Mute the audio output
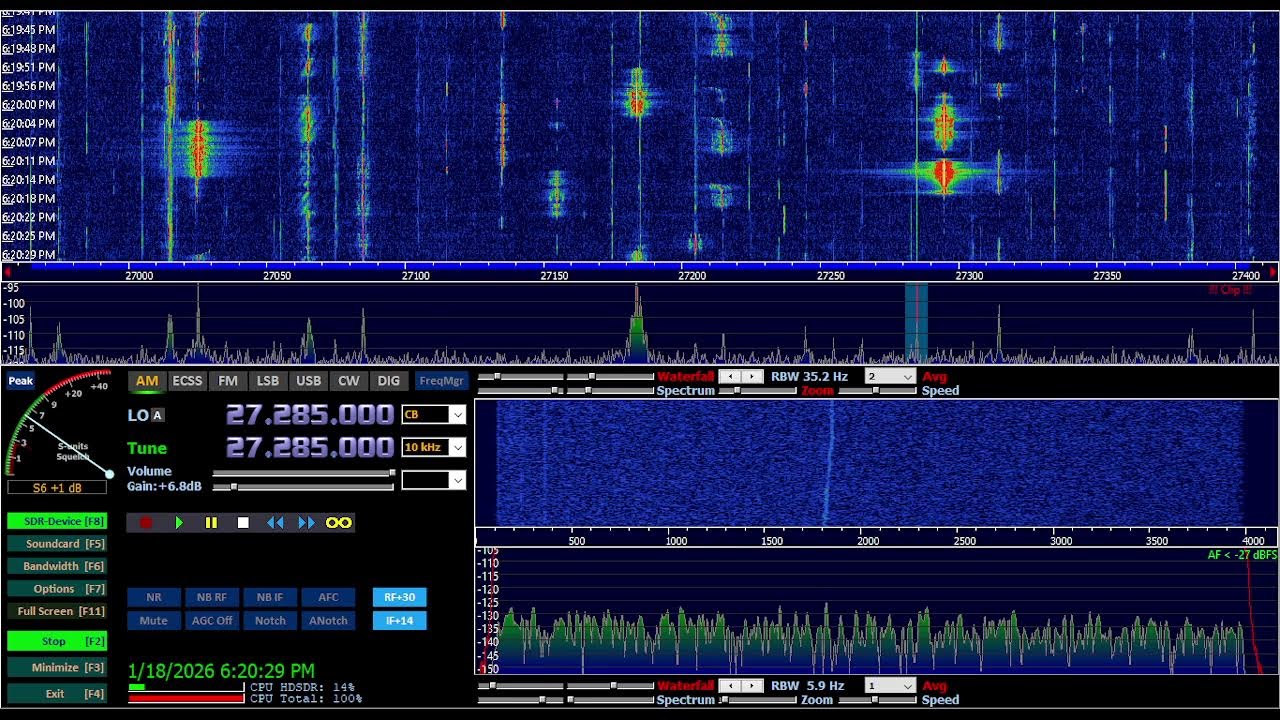The width and height of the screenshot is (1280, 720). (x=154, y=621)
